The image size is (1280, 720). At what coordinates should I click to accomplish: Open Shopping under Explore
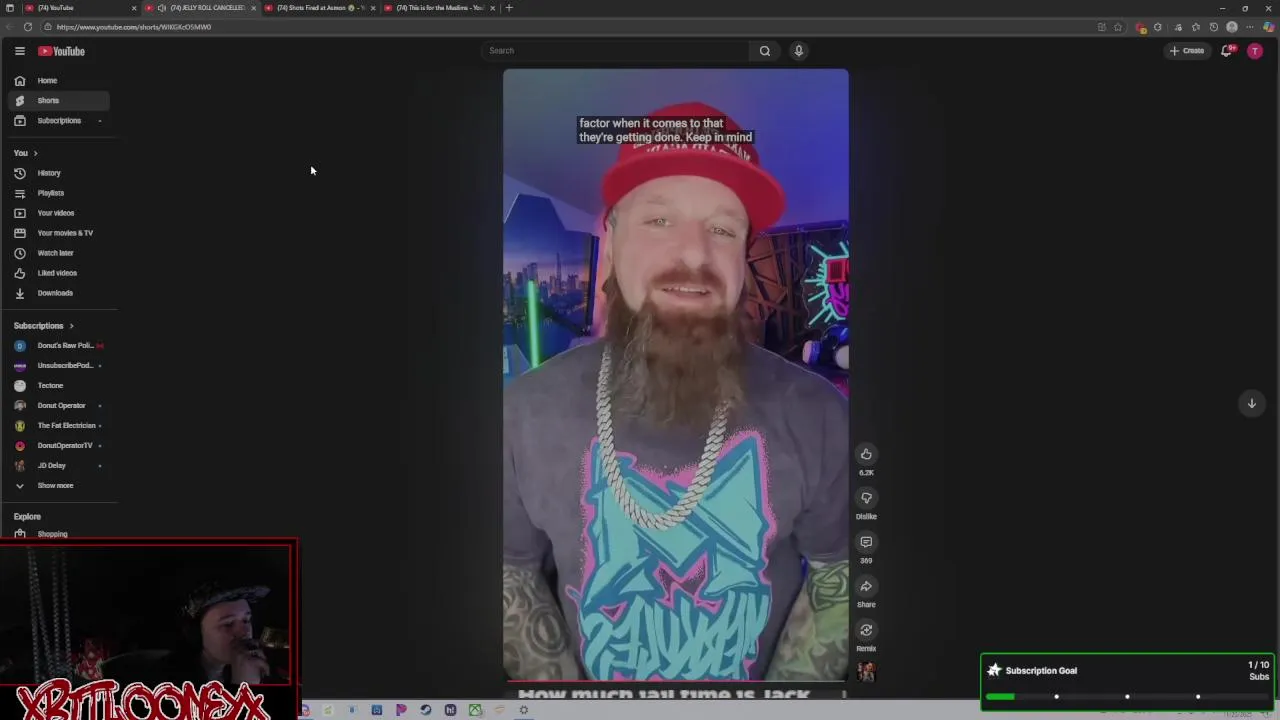(59, 534)
